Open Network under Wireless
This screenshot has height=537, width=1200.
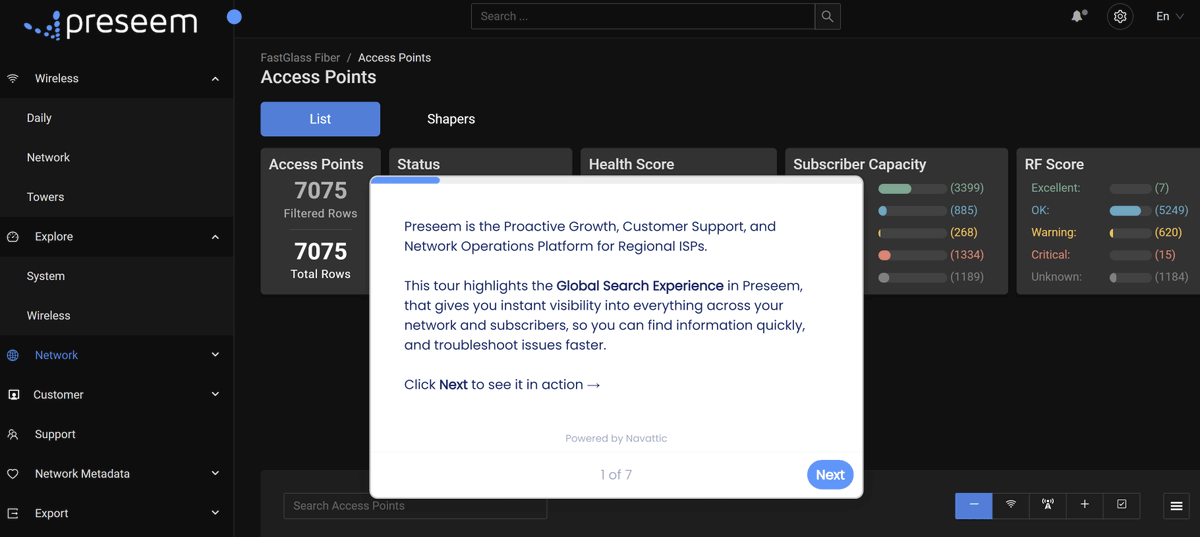(x=48, y=157)
